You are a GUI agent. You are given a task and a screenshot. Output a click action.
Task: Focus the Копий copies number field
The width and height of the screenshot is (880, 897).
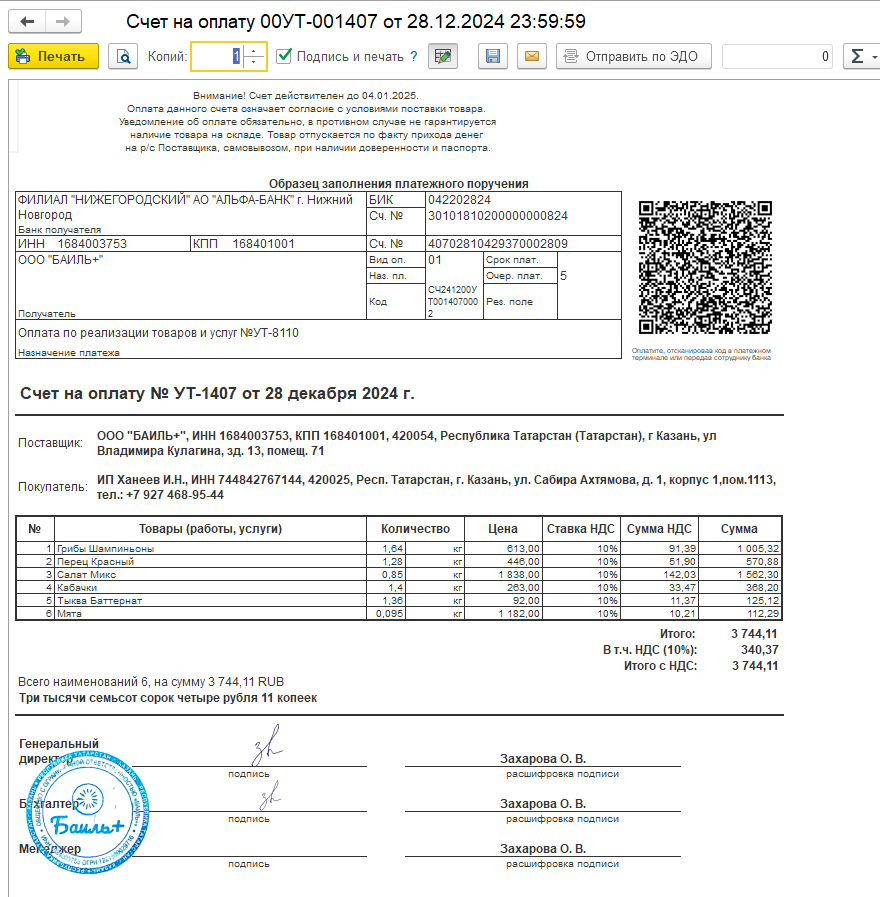tap(217, 57)
